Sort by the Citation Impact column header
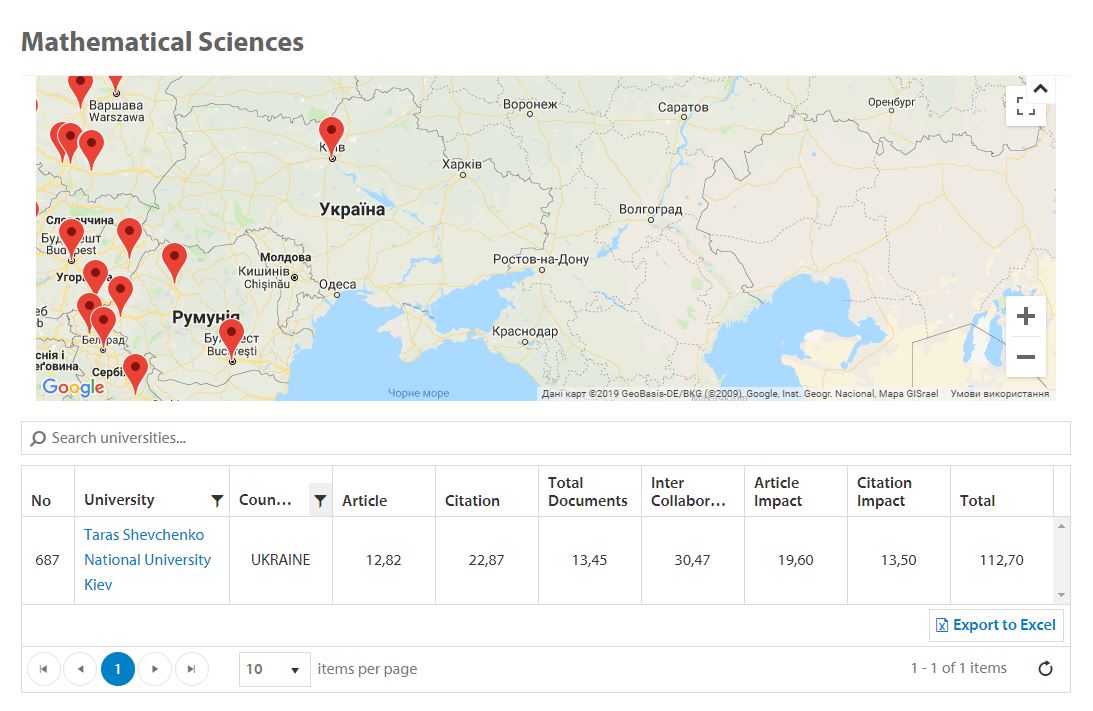The image size is (1093, 711). click(x=884, y=491)
